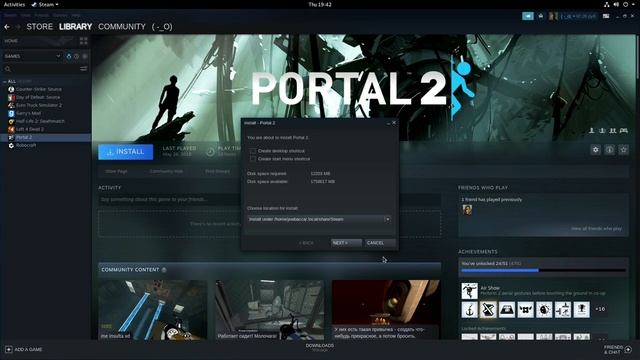Image resolution: width=640 pixels, height=360 pixels.
Task: Enable Create start menu shortcut checkbox
Action: tap(253, 159)
